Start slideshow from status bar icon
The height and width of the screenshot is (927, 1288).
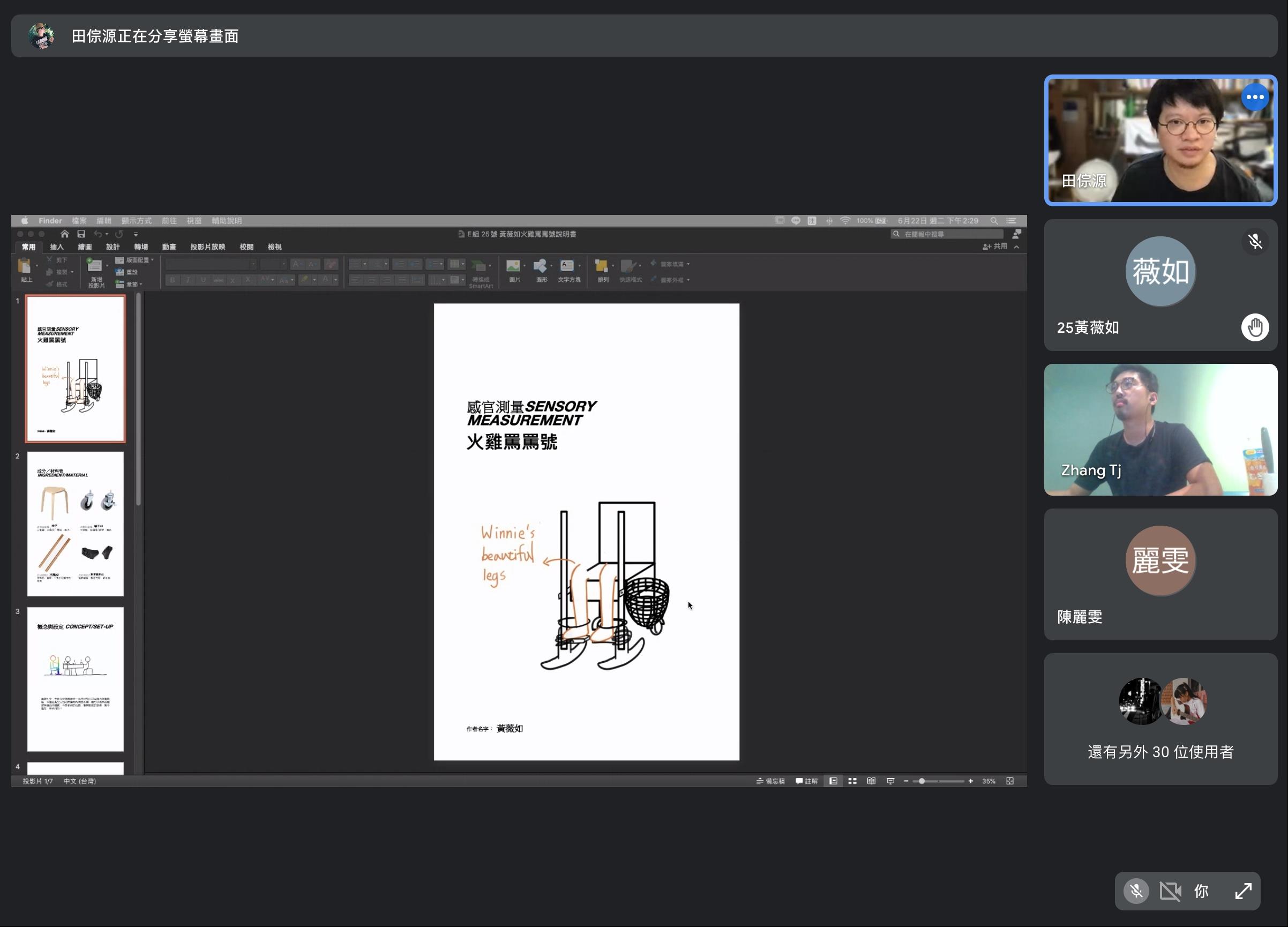890,782
